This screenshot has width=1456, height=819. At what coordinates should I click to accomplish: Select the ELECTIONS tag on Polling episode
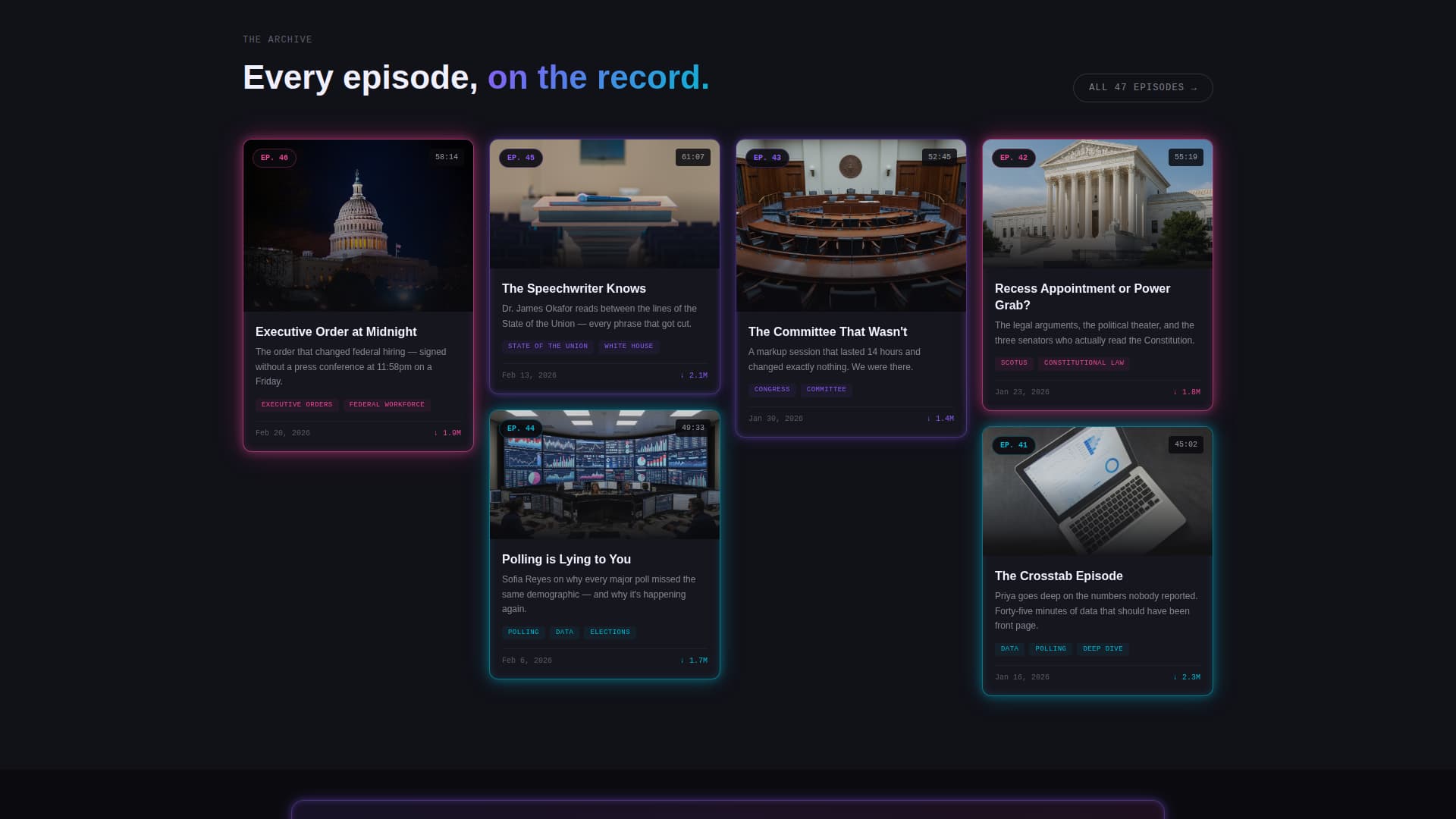[x=610, y=632]
